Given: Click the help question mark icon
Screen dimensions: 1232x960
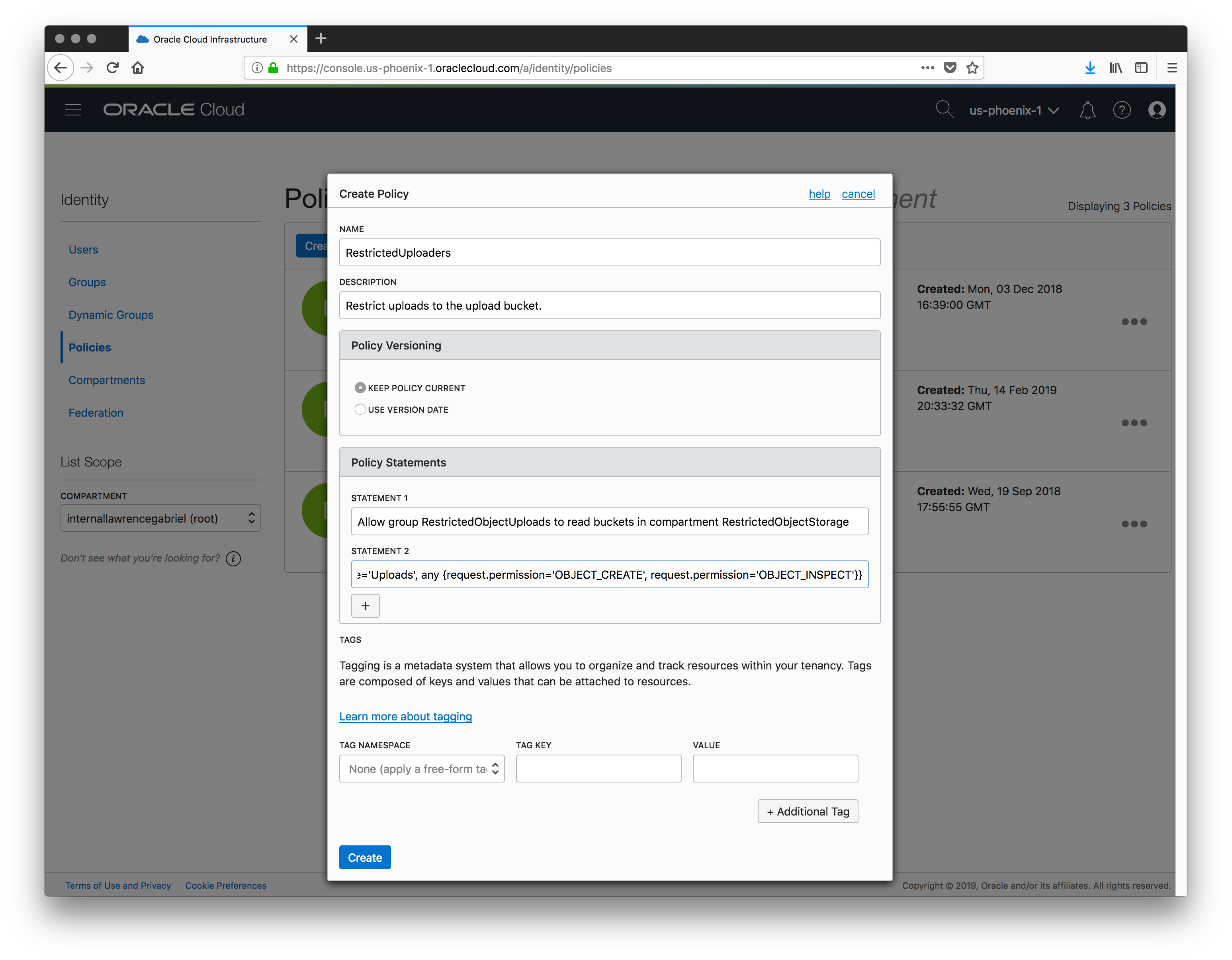Looking at the screenshot, I should (1121, 110).
